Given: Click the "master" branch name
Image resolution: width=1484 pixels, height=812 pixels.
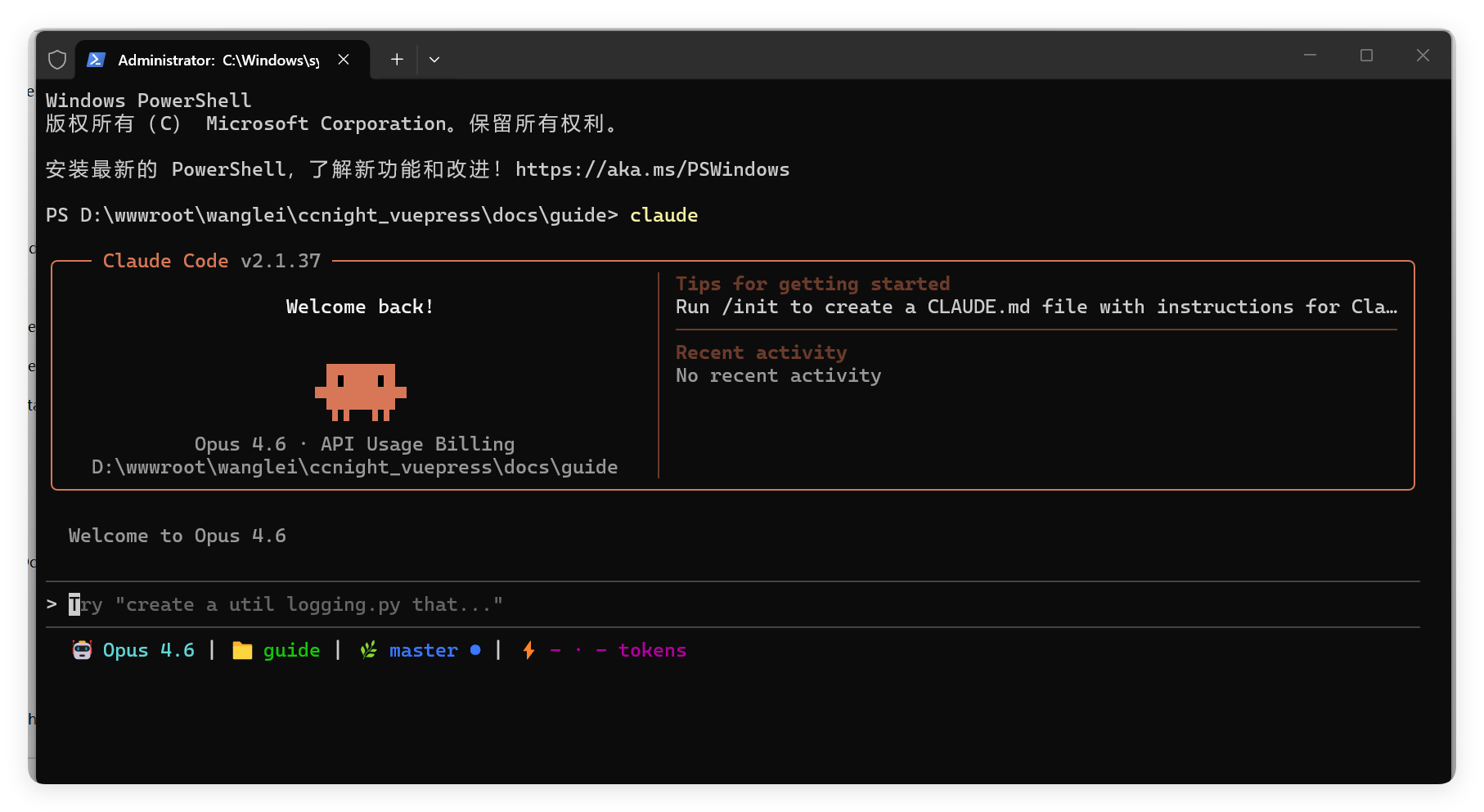Looking at the screenshot, I should tap(424, 650).
